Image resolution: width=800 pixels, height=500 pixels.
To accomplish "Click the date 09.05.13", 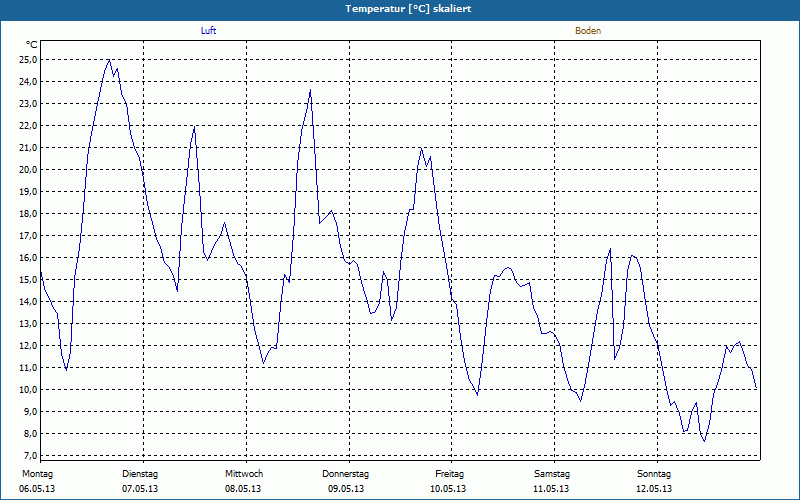I will coord(346,489).
